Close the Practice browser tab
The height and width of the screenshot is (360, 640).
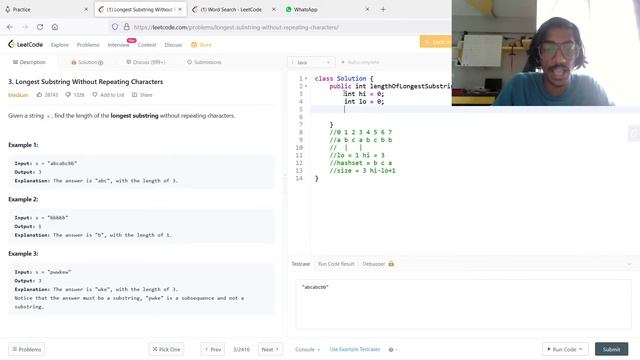point(86,9)
